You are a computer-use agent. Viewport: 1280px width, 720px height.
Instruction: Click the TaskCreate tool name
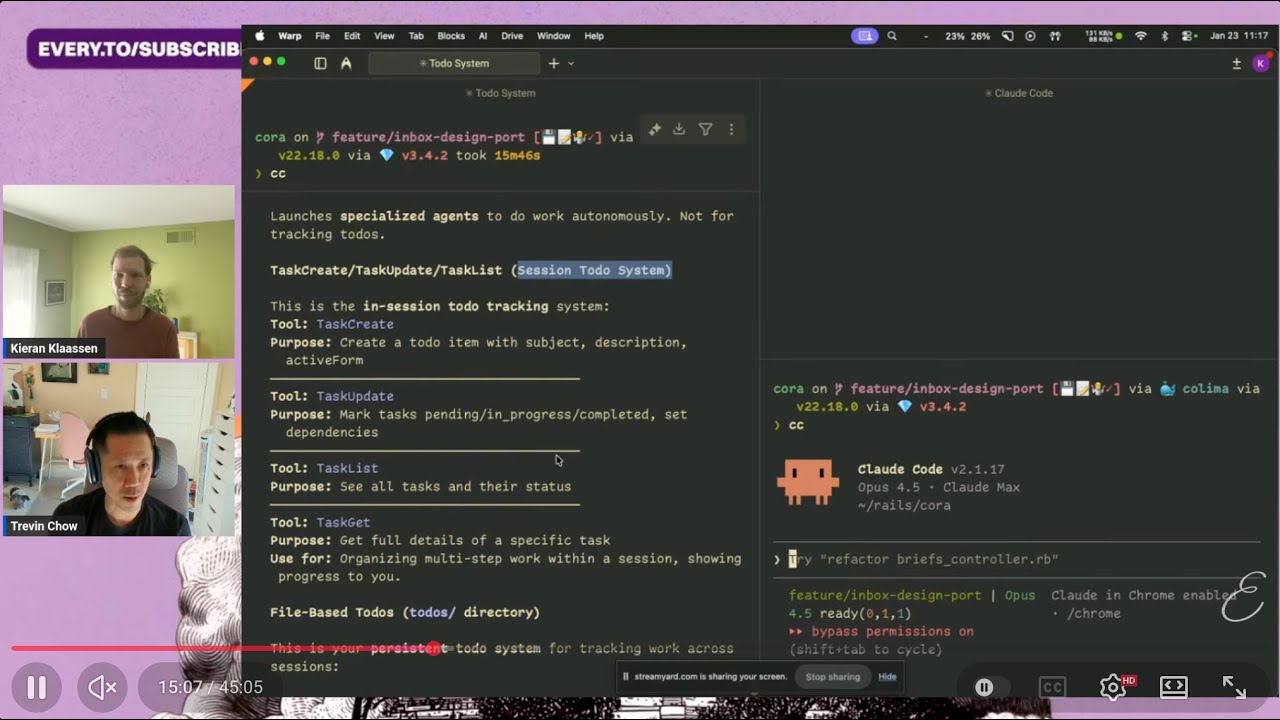(x=355, y=324)
